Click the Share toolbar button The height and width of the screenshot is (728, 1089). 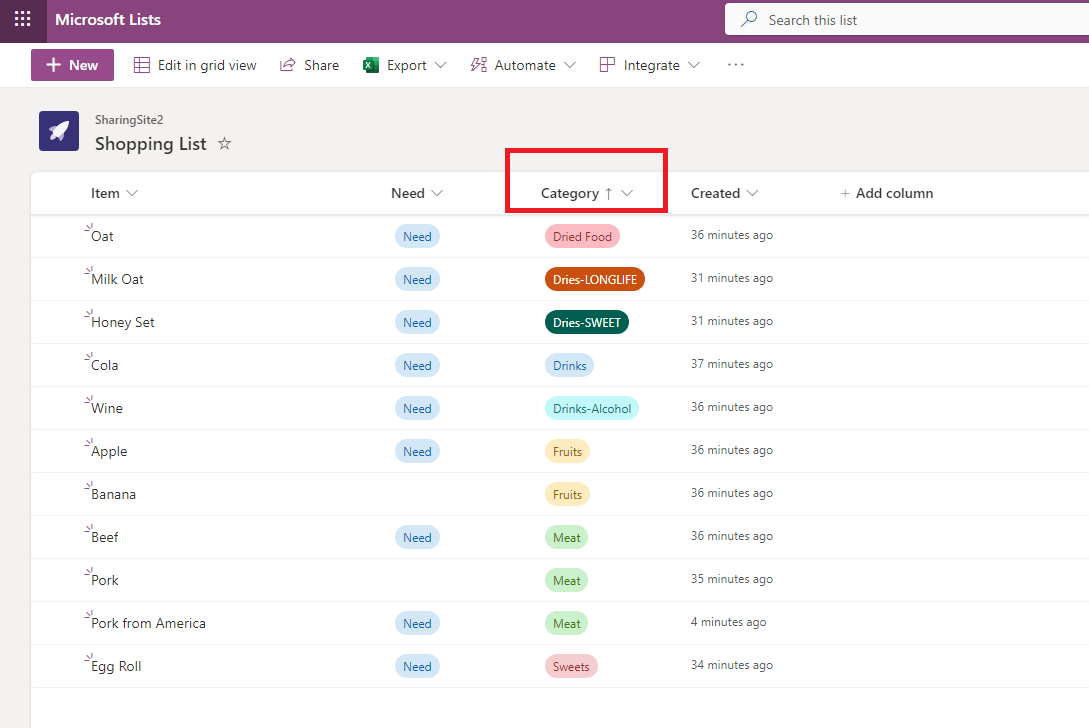coord(310,65)
